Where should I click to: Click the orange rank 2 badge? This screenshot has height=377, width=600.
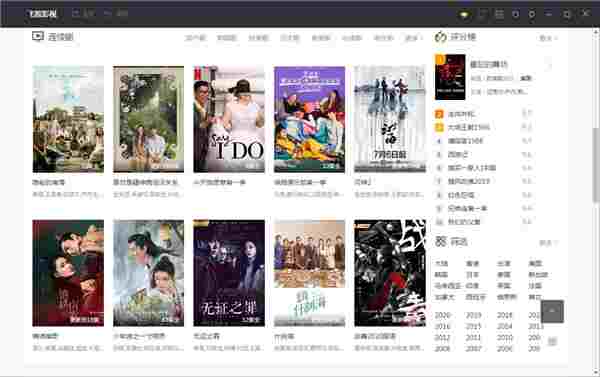click(x=439, y=114)
